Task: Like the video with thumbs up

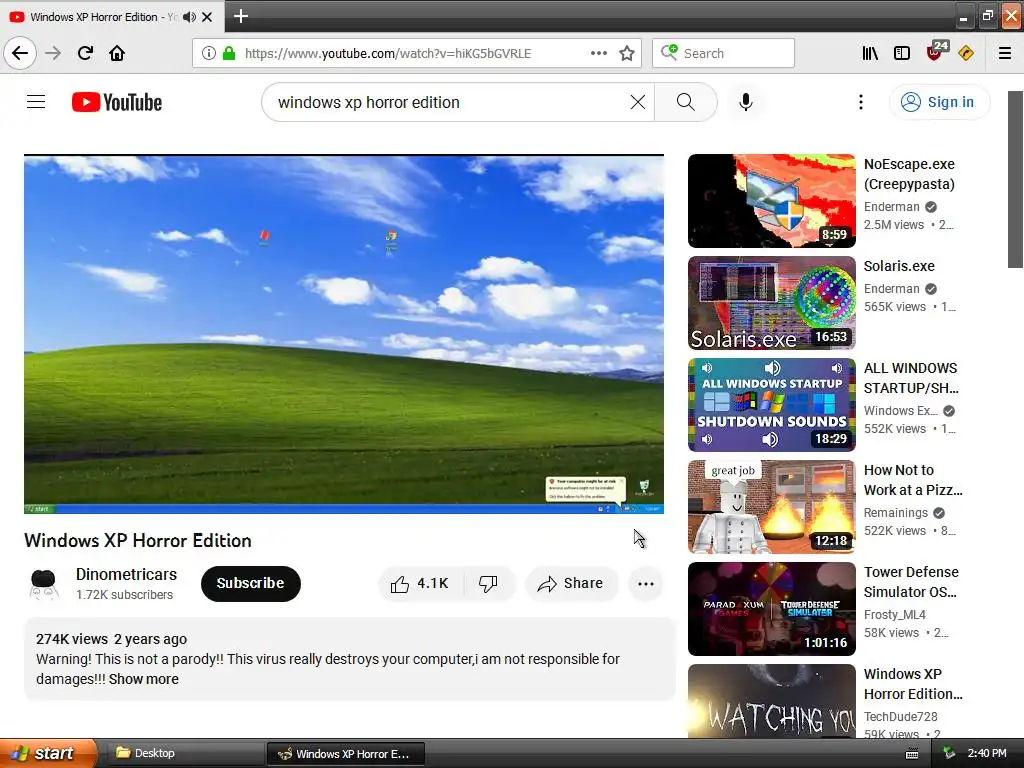Action: pyautogui.click(x=421, y=583)
